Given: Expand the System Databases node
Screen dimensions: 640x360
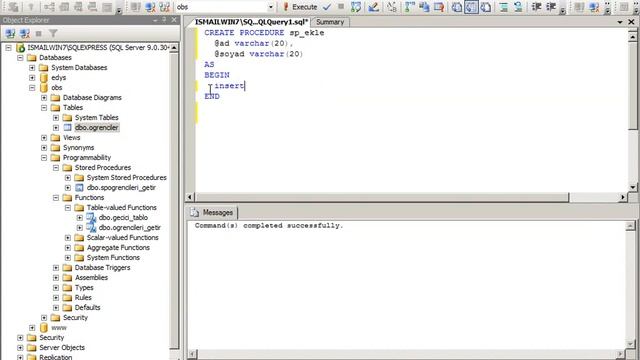Looking at the screenshot, I should pyautogui.click(x=32, y=68).
